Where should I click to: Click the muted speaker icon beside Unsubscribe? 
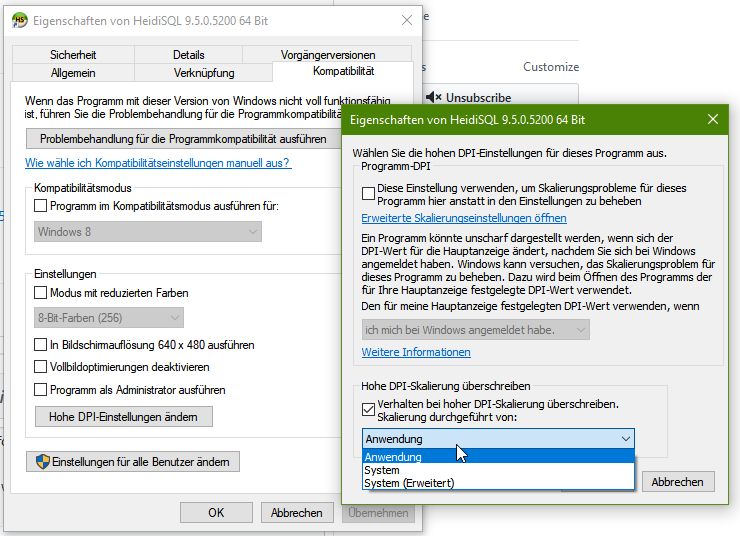[x=433, y=97]
